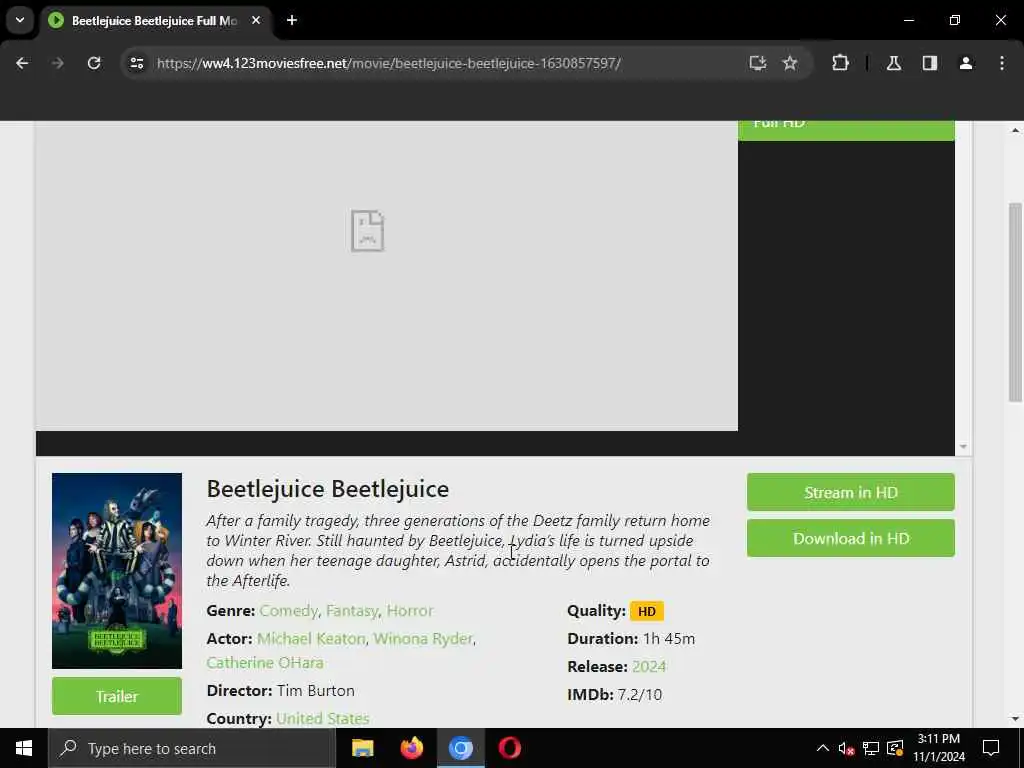Open the Horror genre link
The width and height of the screenshot is (1024, 768).
point(409,611)
